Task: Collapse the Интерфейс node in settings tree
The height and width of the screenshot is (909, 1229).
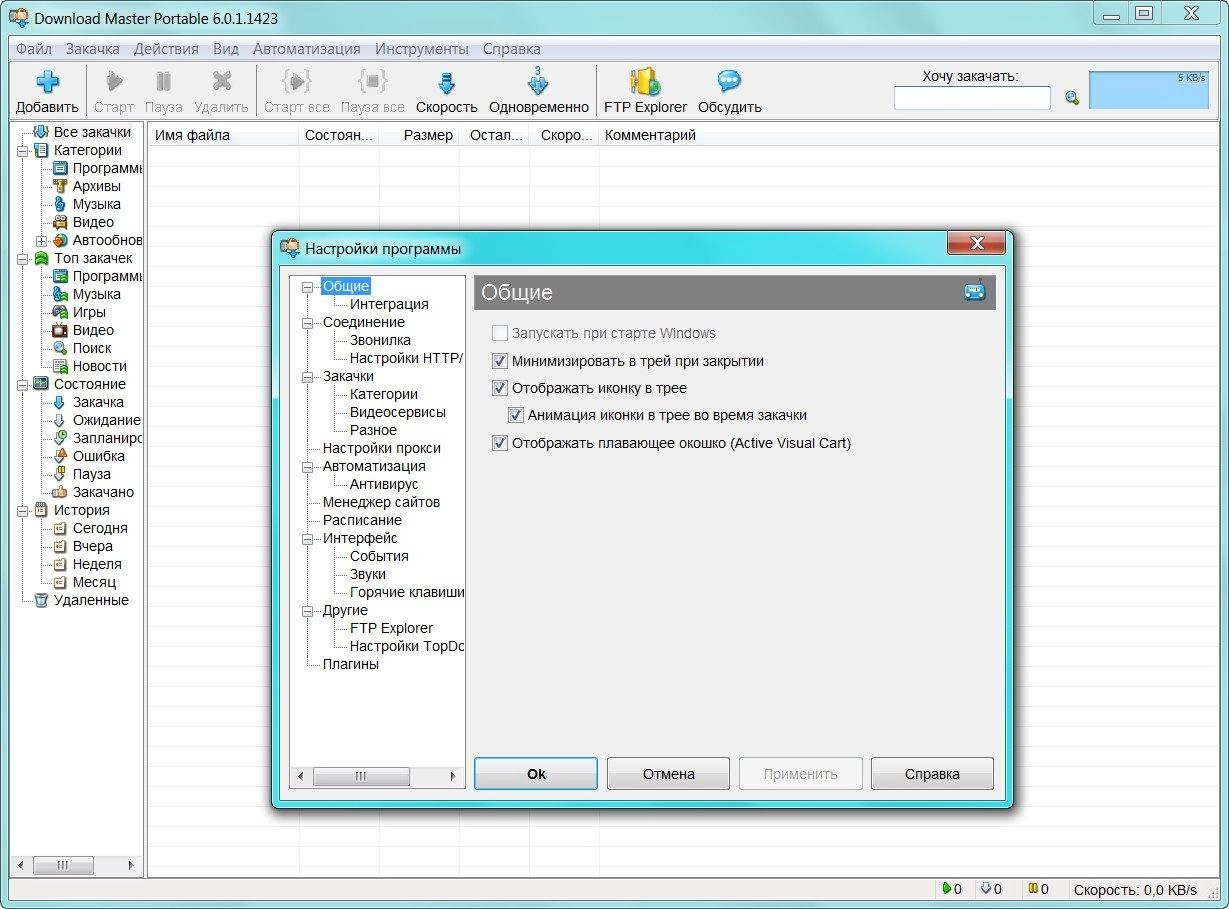Action: 308,539
